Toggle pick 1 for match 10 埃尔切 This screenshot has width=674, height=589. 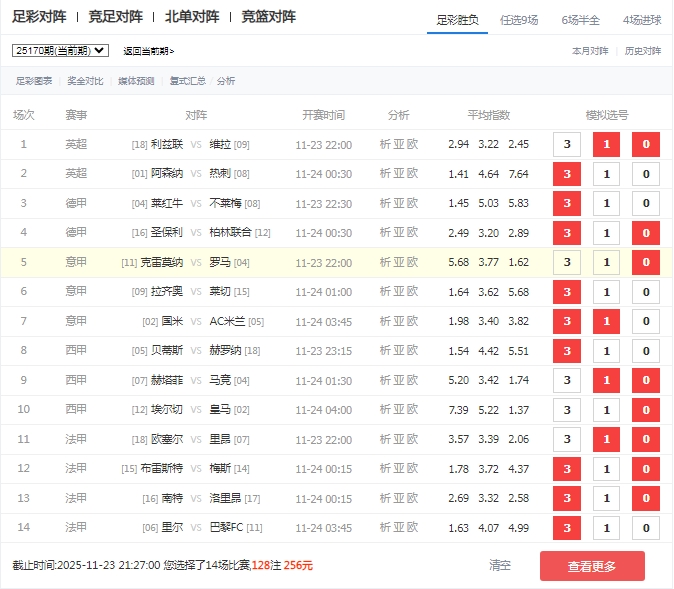(x=607, y=410)
